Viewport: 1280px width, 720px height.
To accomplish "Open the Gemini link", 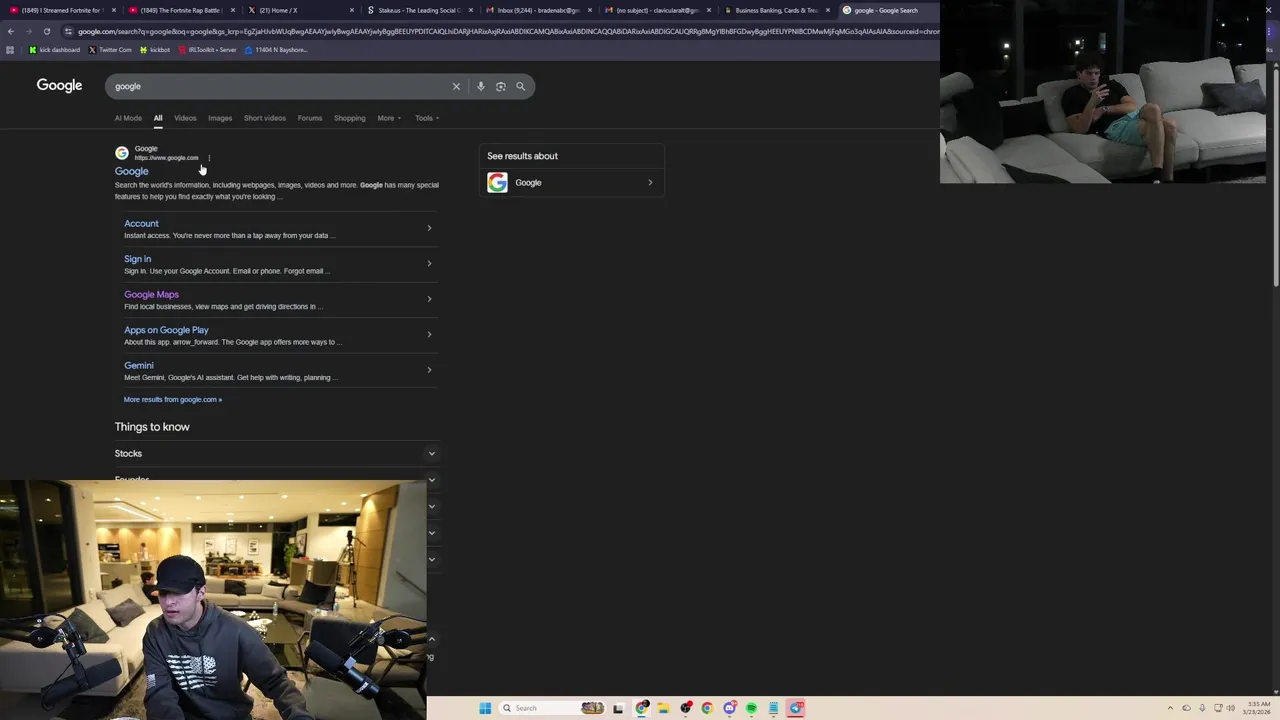I will 139,366.
